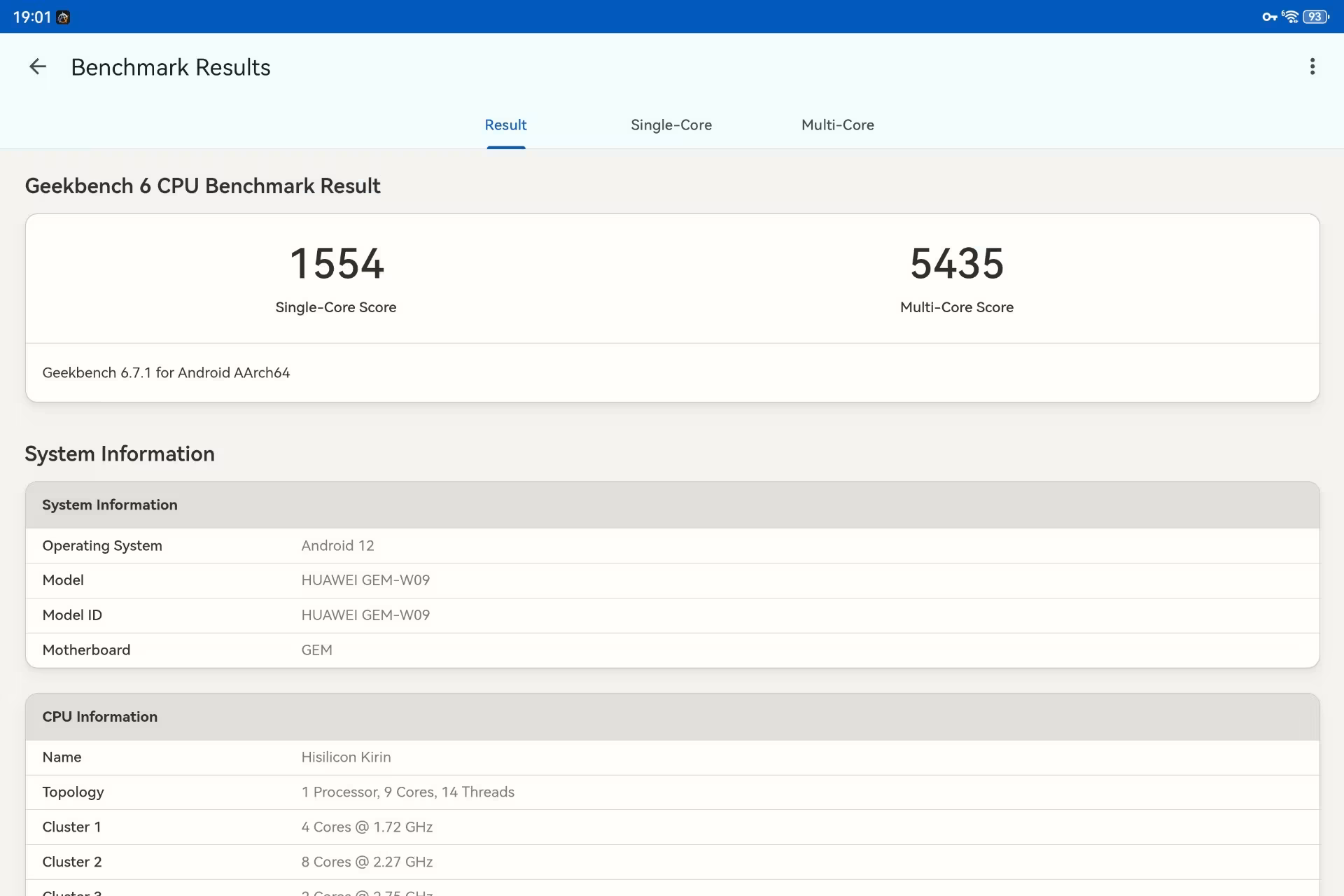Tap the Multi-Core Score label
Image resolution: width=1344 pixels, height=896 pixels.
[x=957, y=307]
